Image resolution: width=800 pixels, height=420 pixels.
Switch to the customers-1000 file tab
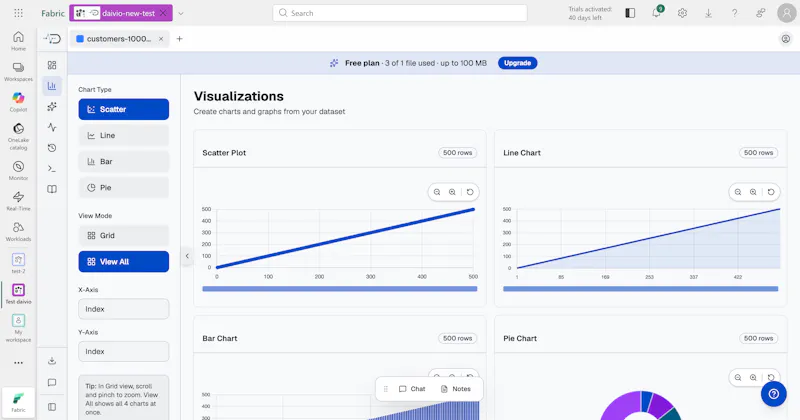point(118,39)
